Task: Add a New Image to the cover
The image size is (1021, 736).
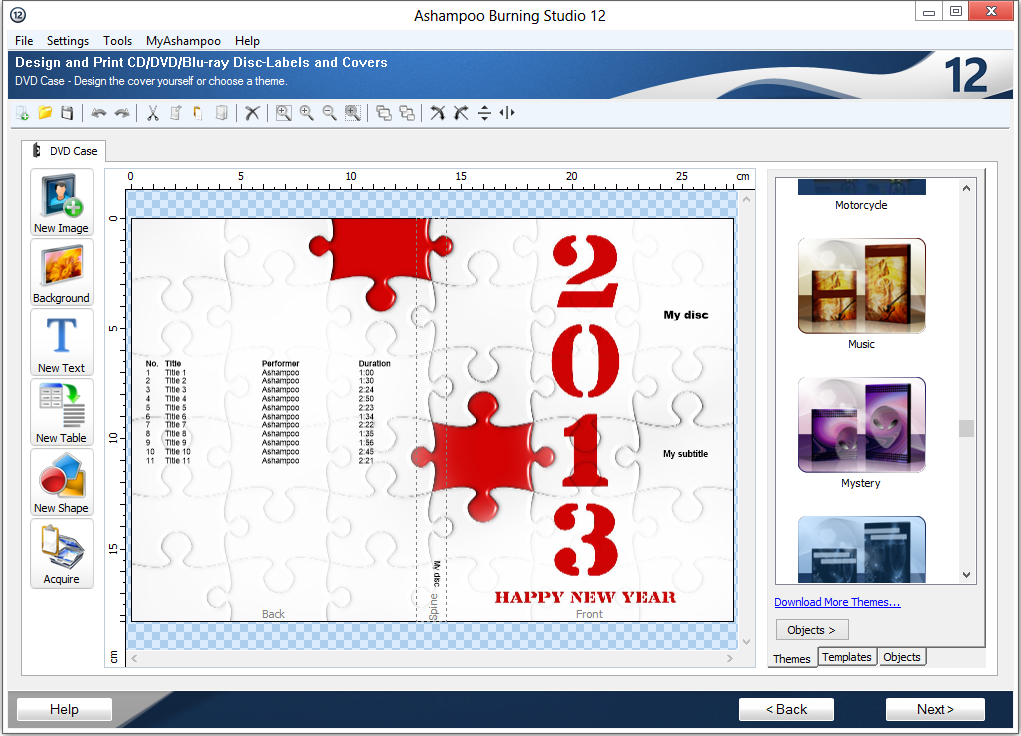Action: [x=62, y=202]
